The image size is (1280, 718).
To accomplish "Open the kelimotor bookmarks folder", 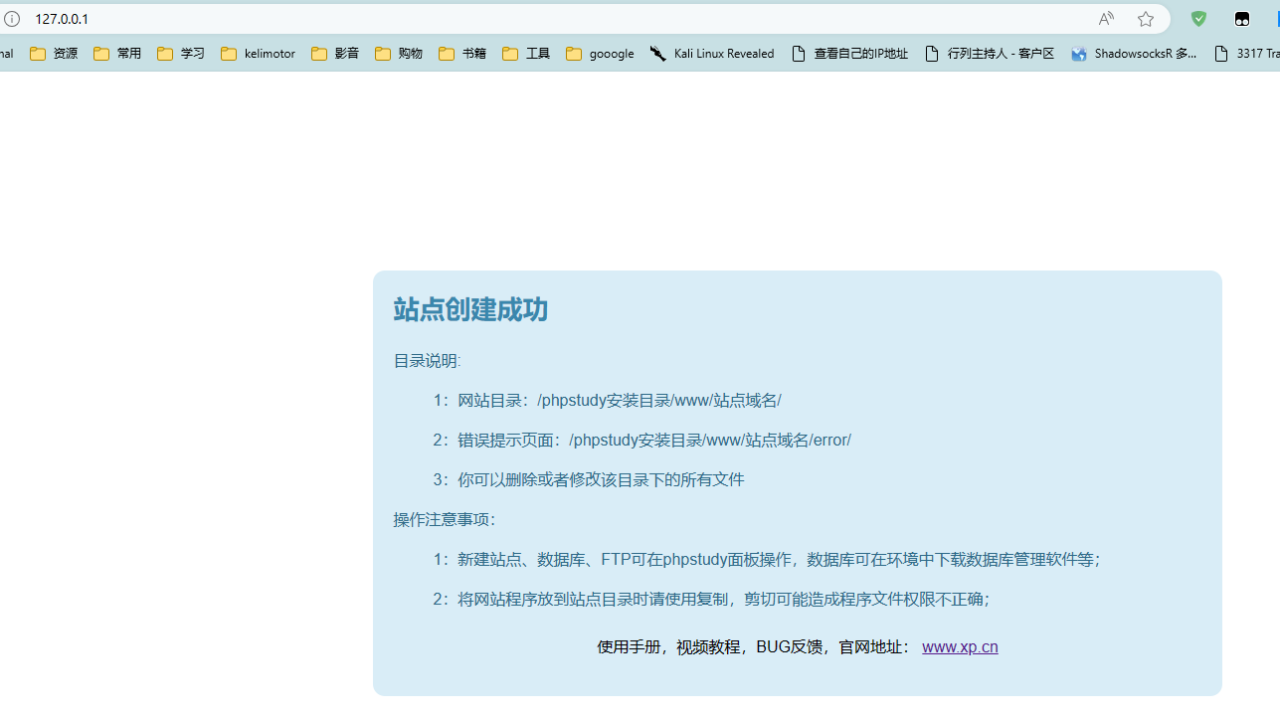I will [x=257, y=53].
